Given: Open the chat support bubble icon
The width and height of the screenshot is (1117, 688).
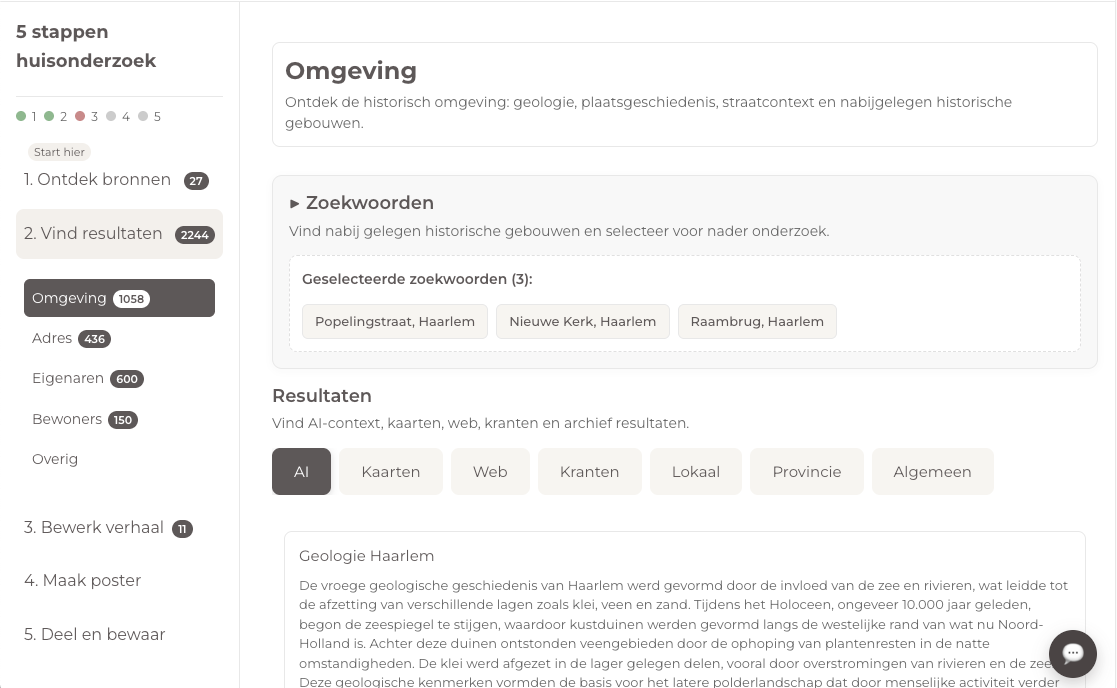Looking at the screenshot, I should pyautogui.click(x=1072, y=653).
